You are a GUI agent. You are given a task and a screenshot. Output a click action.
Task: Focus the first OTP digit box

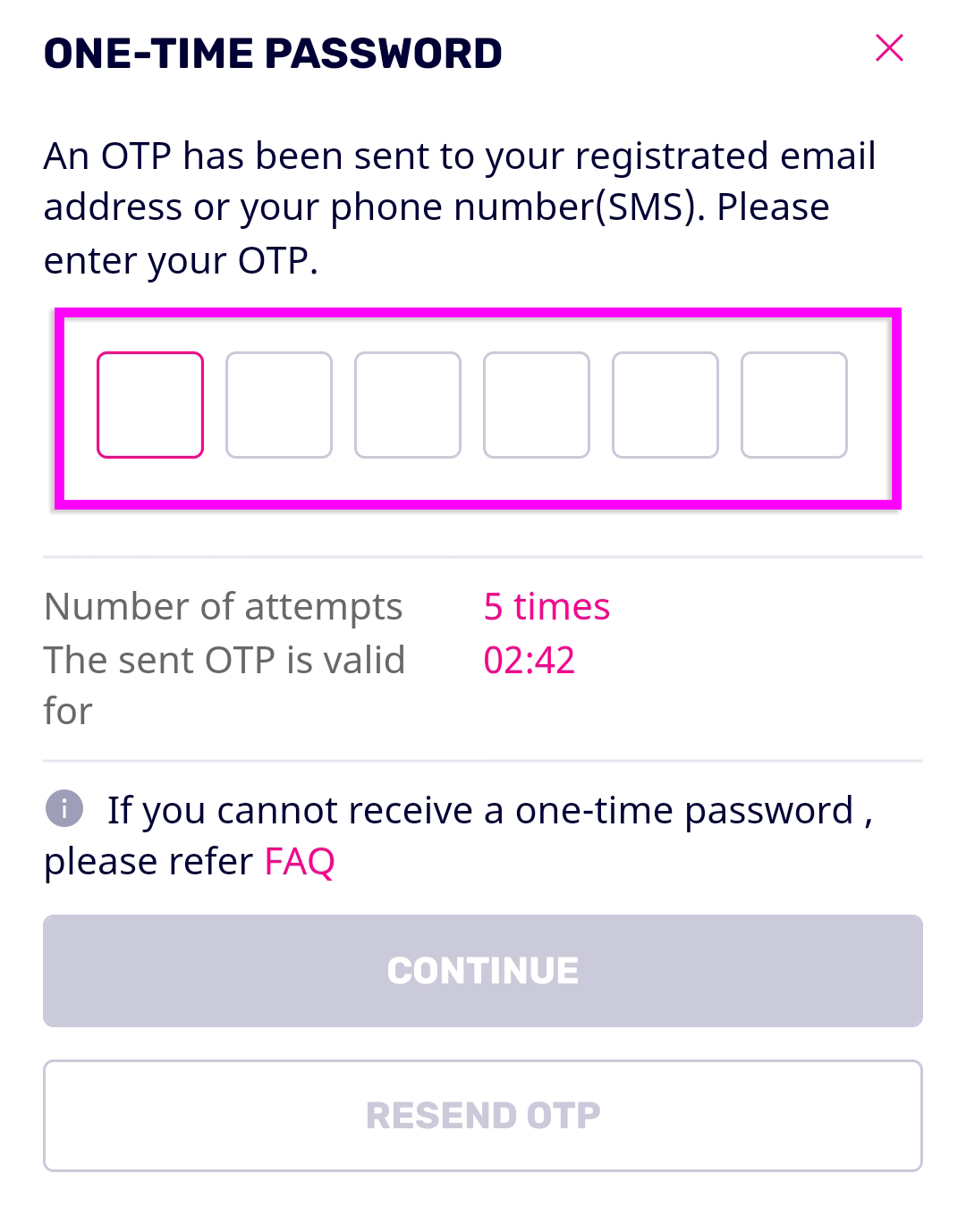tap(150, 405)
